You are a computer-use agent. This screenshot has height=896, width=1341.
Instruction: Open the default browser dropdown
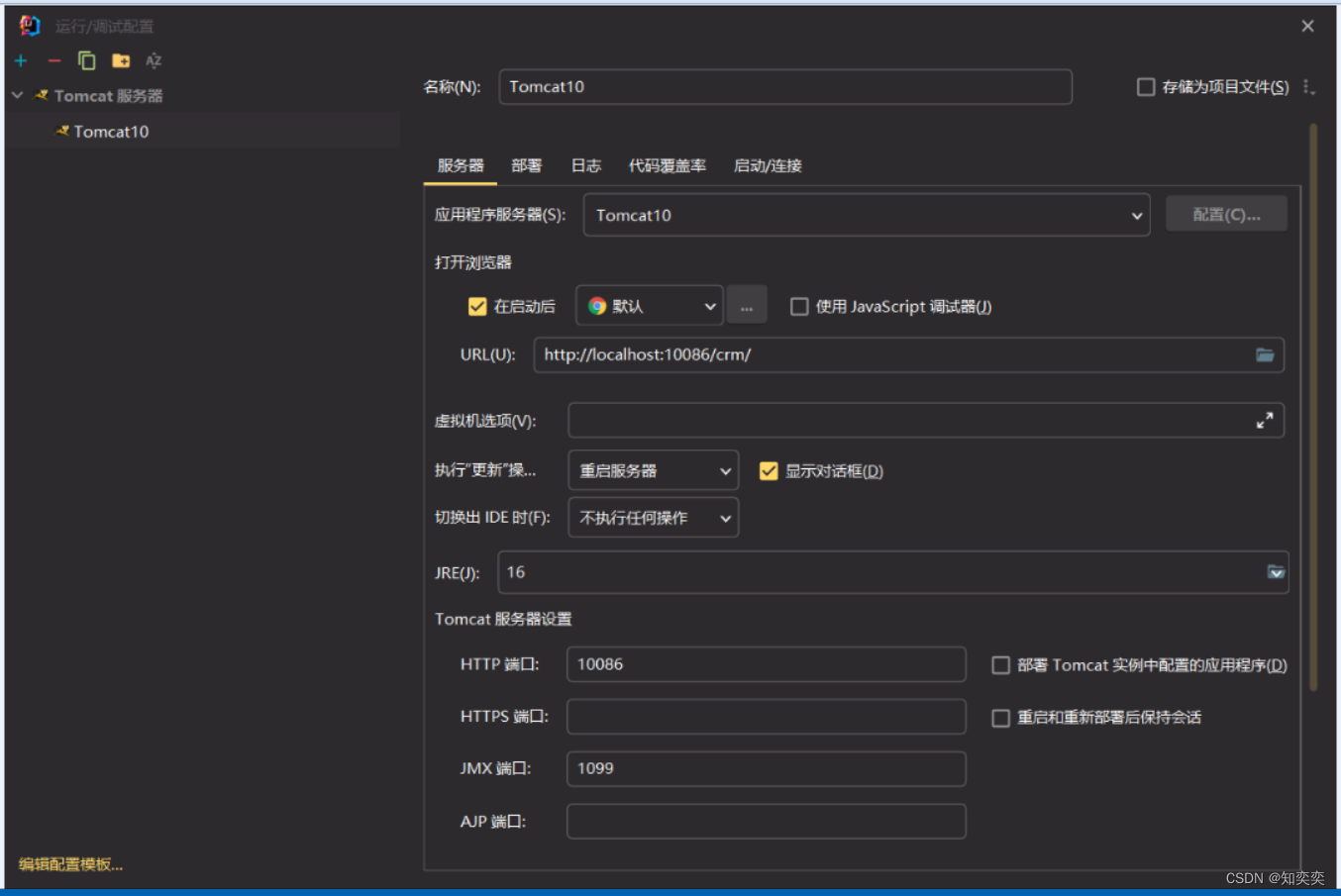(649, 307)
